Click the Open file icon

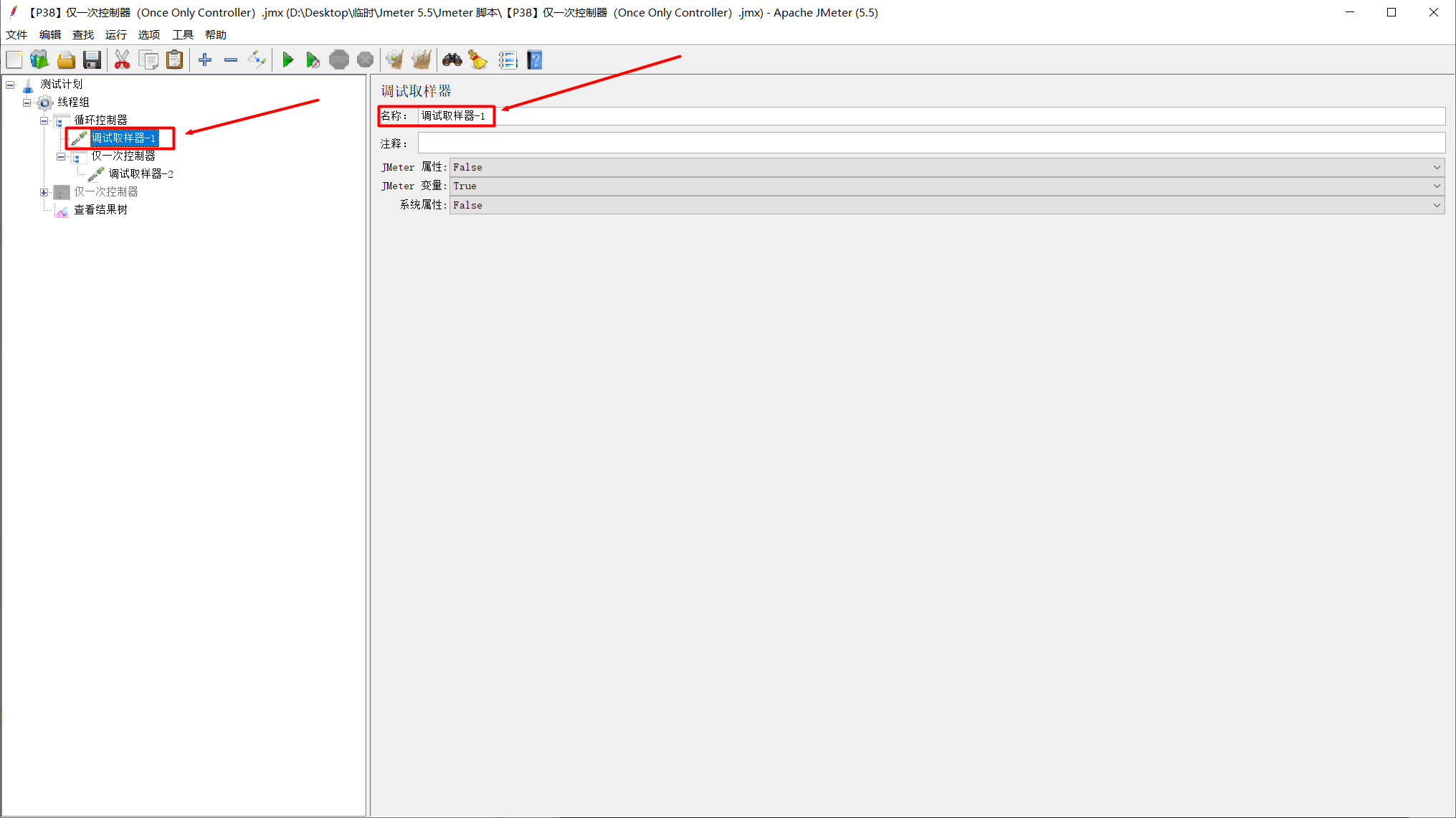(65, 60)
